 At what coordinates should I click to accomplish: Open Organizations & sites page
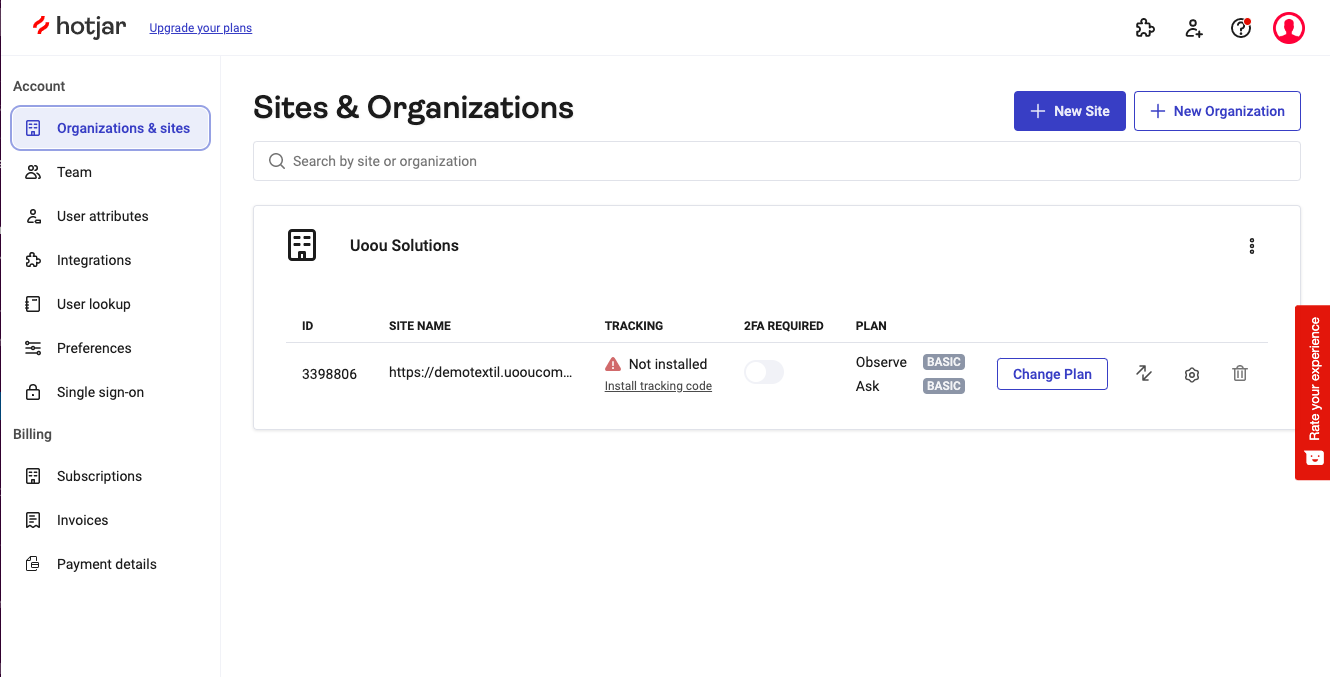(x=110, y=128)
